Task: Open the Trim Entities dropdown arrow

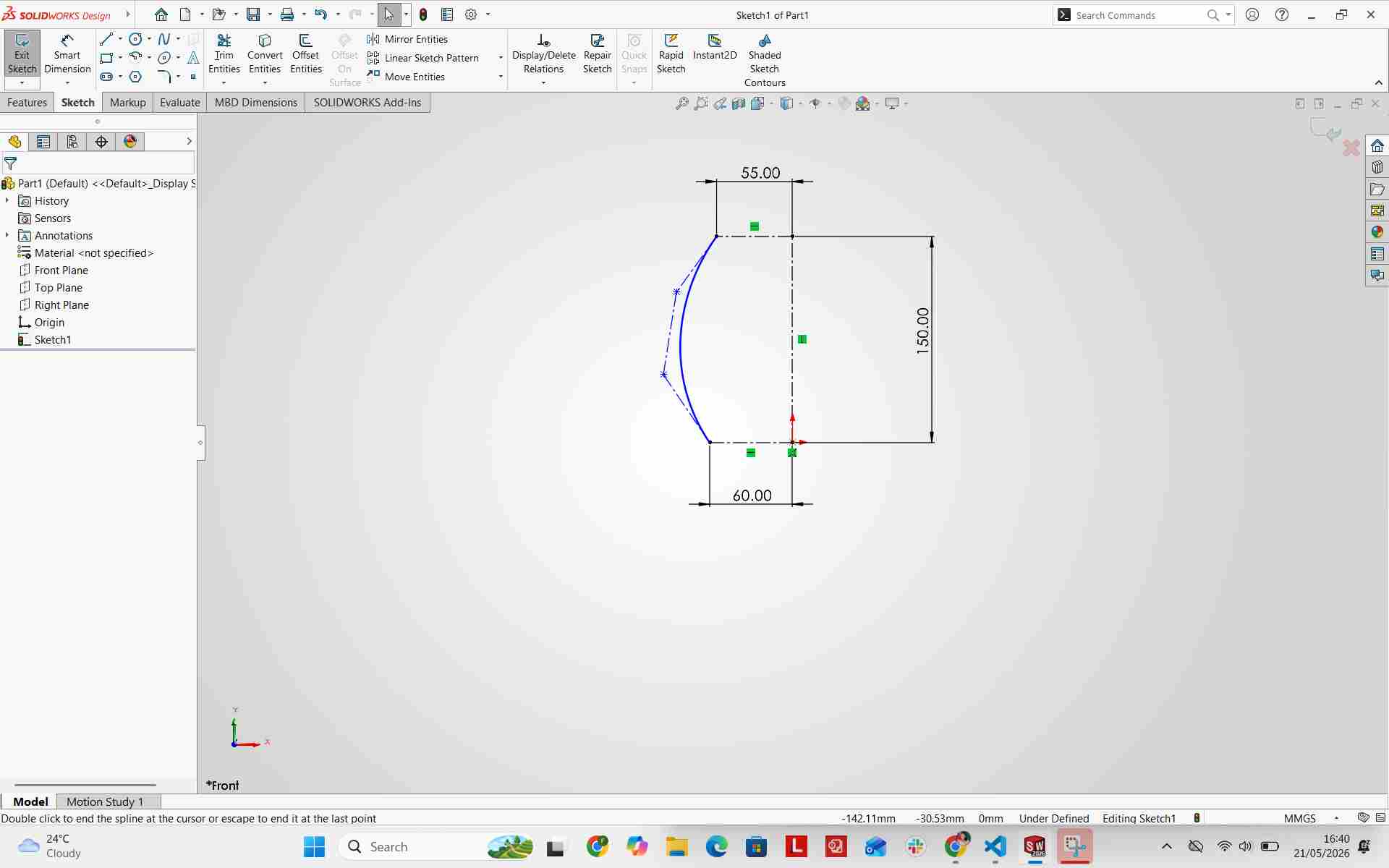Action: (x=224, y=83)
